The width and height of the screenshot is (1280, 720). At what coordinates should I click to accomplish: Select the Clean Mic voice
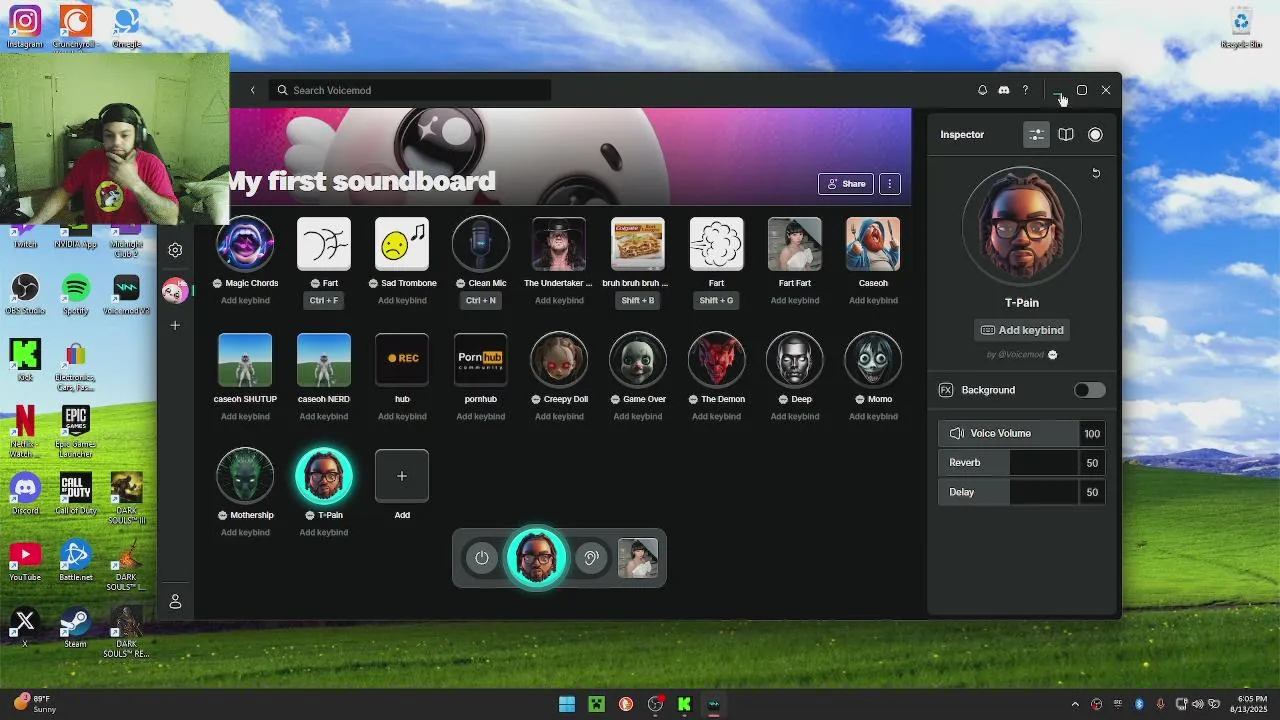[x=481, y=244]
